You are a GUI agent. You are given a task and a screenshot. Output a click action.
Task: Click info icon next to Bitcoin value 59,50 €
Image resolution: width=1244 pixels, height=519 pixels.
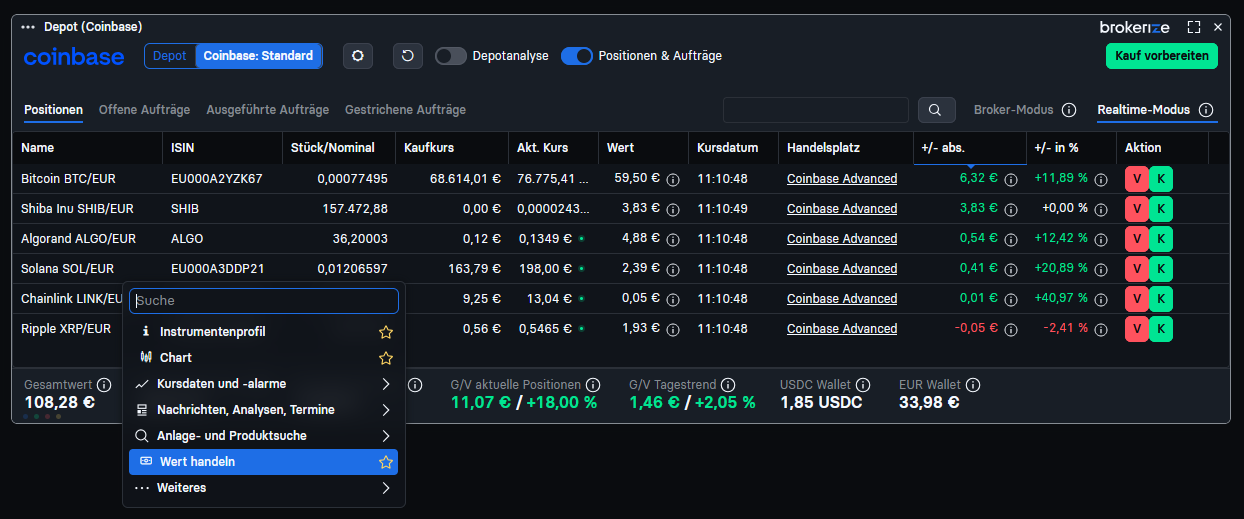tap(673, 180)
